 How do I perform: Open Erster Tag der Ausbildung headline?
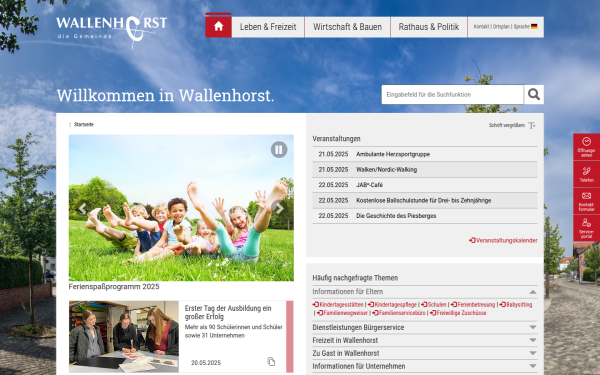click(228, 312)
